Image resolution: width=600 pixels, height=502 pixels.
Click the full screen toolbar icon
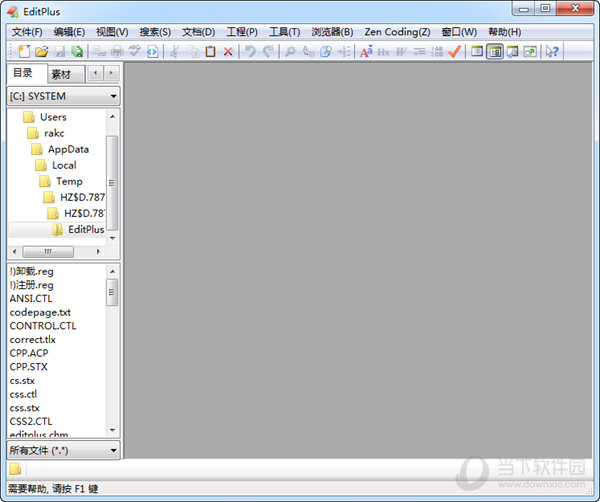pyautogui.click(x=530, y=51)
